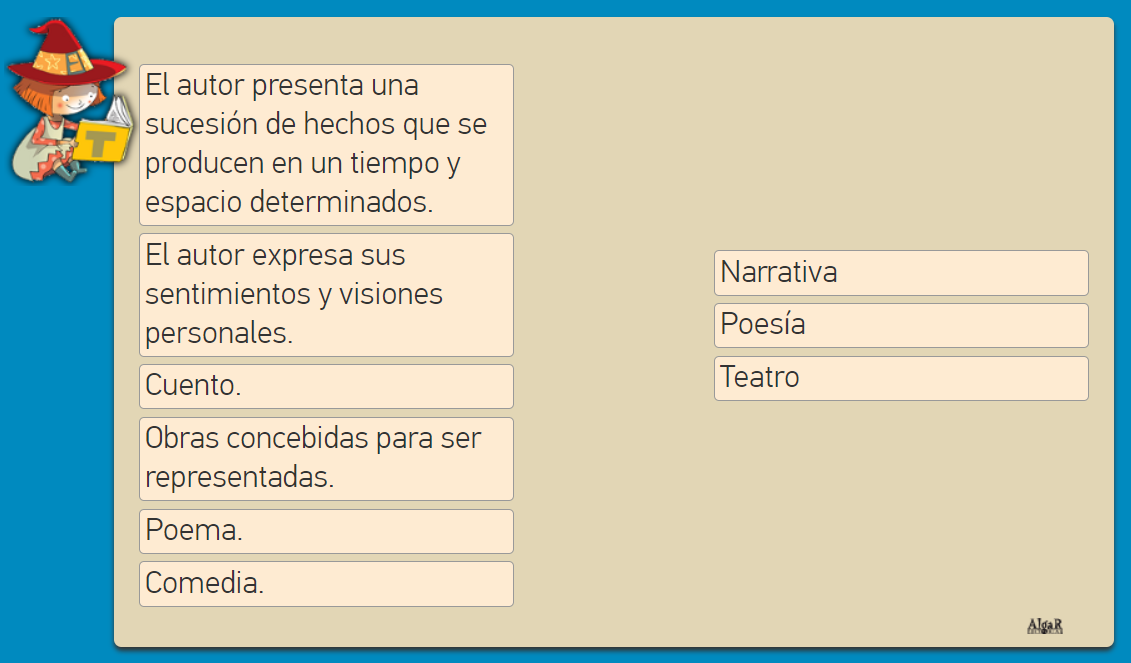Select the Teatro genre box

pyautogui.click(x=900, y=378)
